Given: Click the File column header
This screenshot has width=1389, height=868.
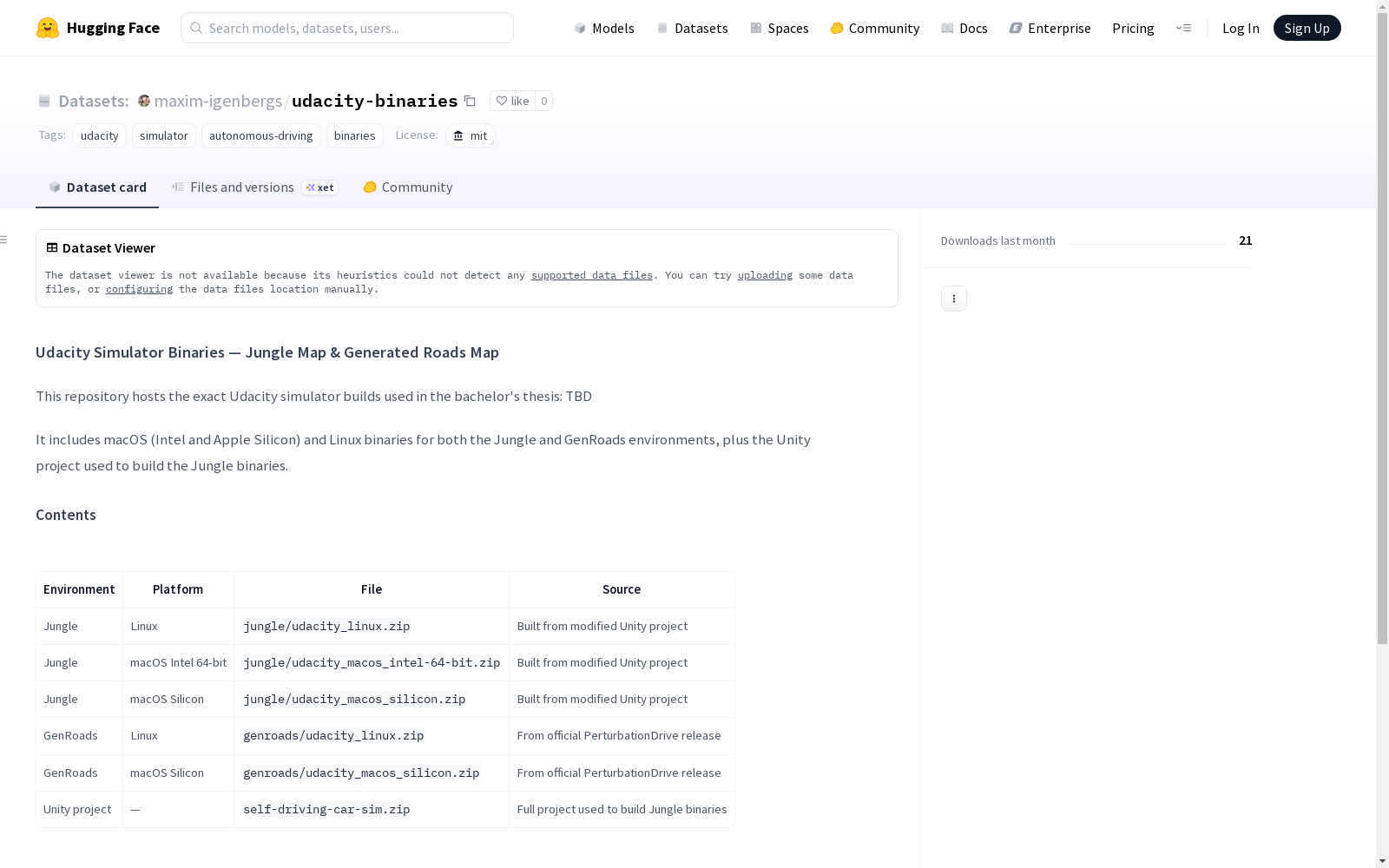Looking at the screenshot, I should pyautogui.click(x=372, y=589).
